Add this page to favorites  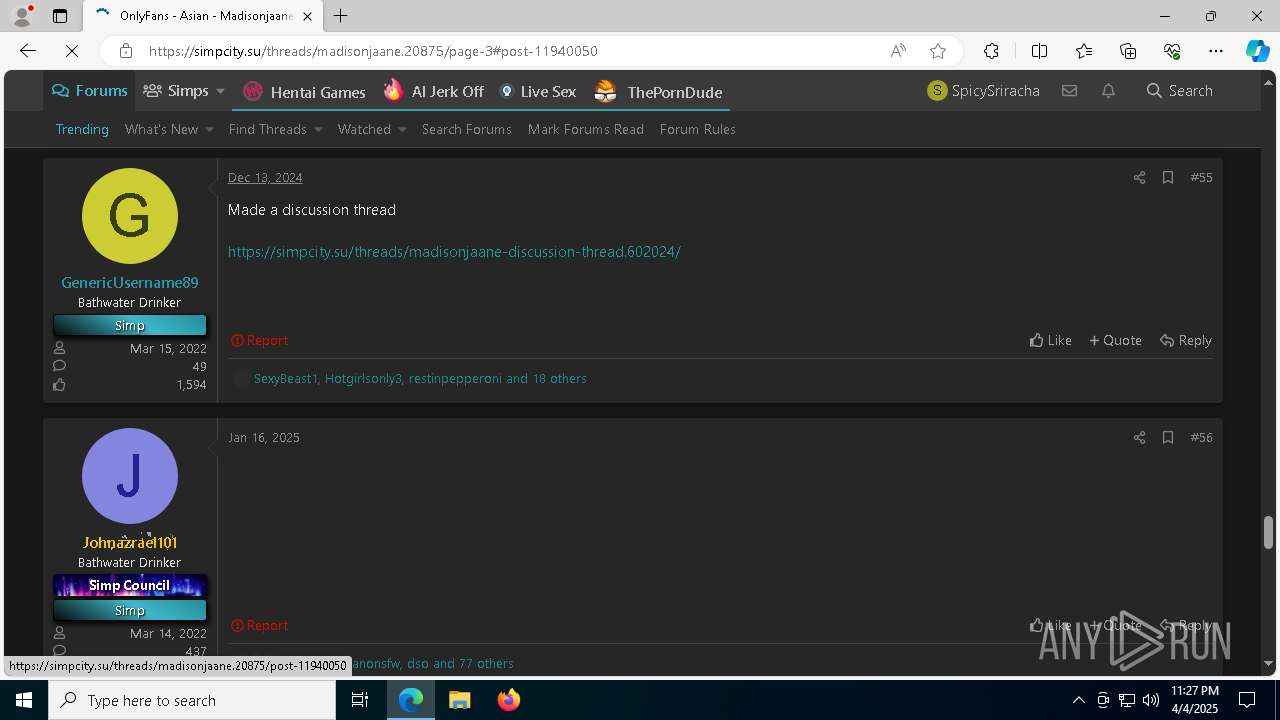937,51
